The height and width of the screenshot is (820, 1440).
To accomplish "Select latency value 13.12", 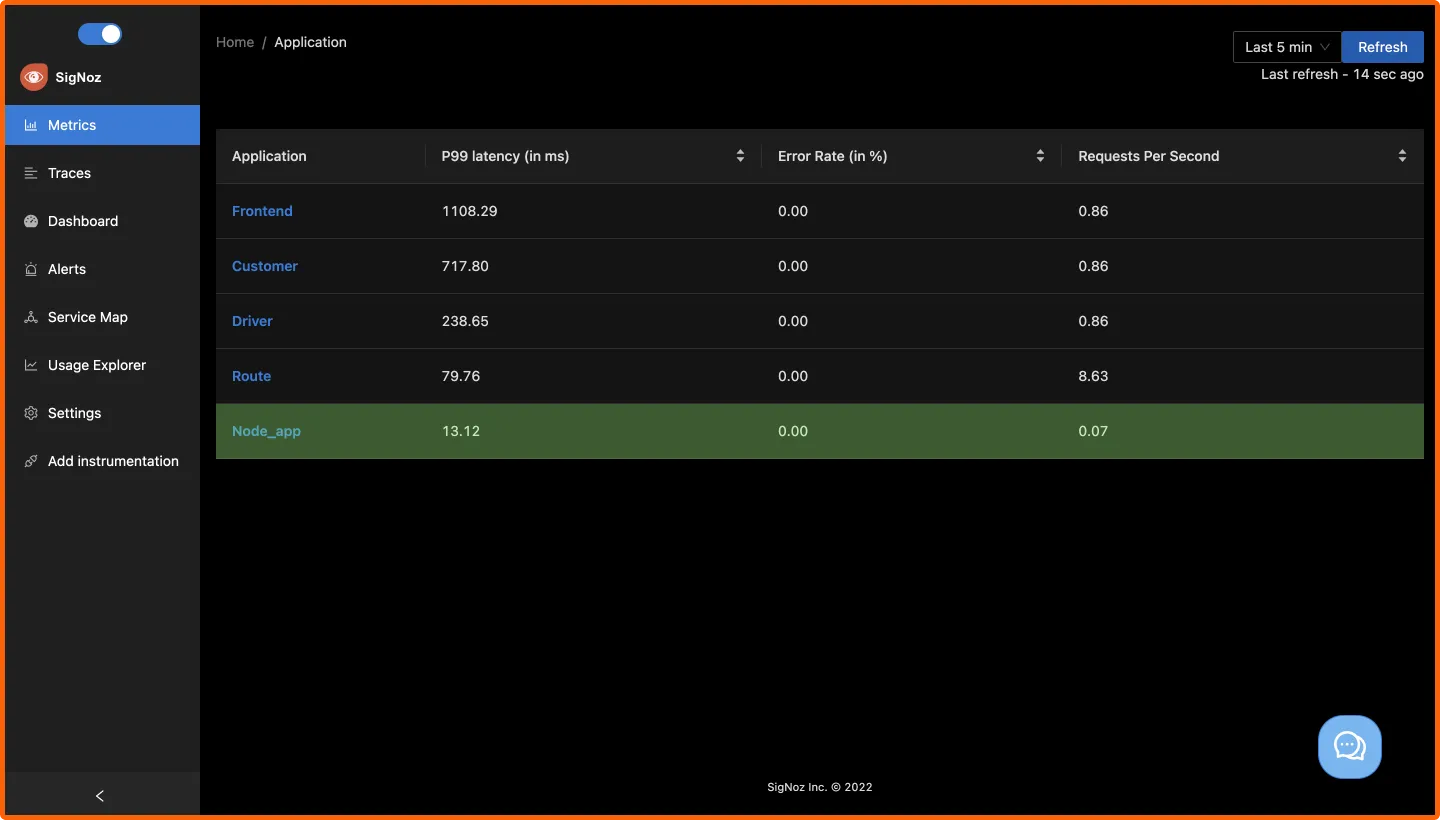I will click(x=461, y=431).
